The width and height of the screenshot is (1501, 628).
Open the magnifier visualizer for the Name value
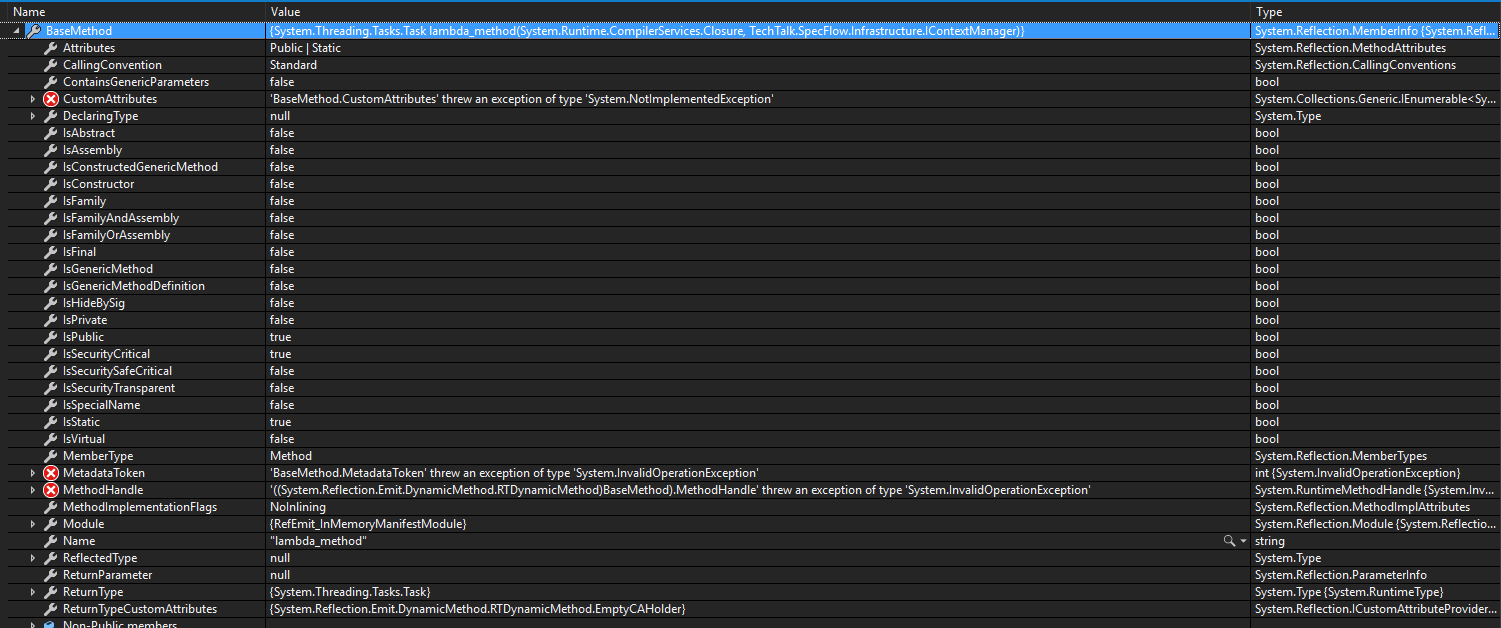(x=1229, y=541)
